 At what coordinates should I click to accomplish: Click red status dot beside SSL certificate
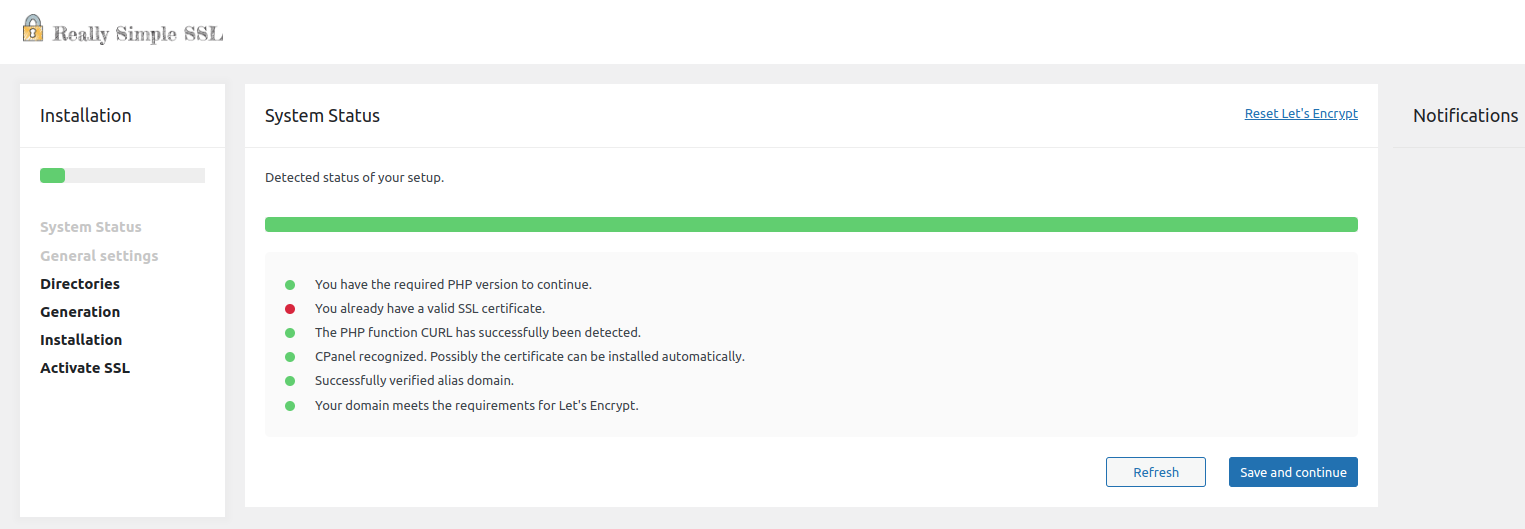click(x=290, y=309)
